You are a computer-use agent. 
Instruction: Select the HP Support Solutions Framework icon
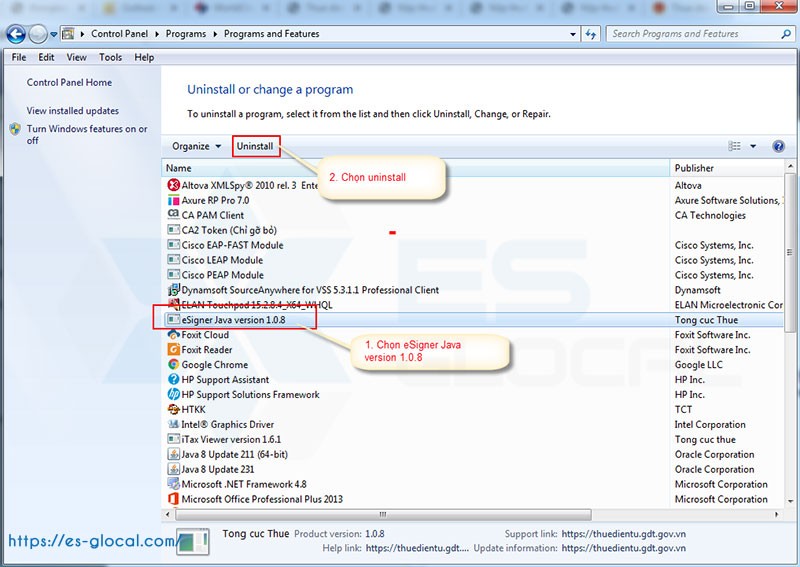[173, 394]
